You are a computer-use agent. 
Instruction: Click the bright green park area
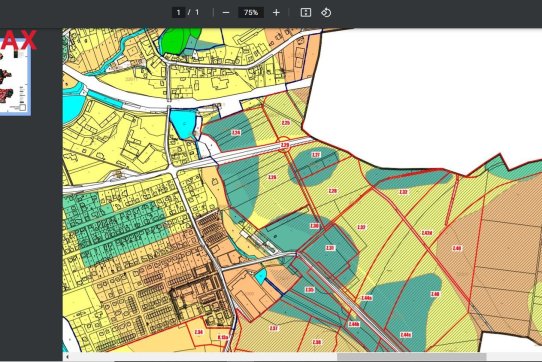177,41
